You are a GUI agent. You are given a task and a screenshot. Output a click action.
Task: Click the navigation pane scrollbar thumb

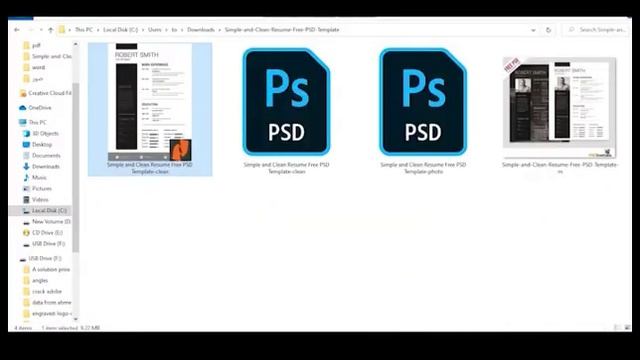coord(76,167)
